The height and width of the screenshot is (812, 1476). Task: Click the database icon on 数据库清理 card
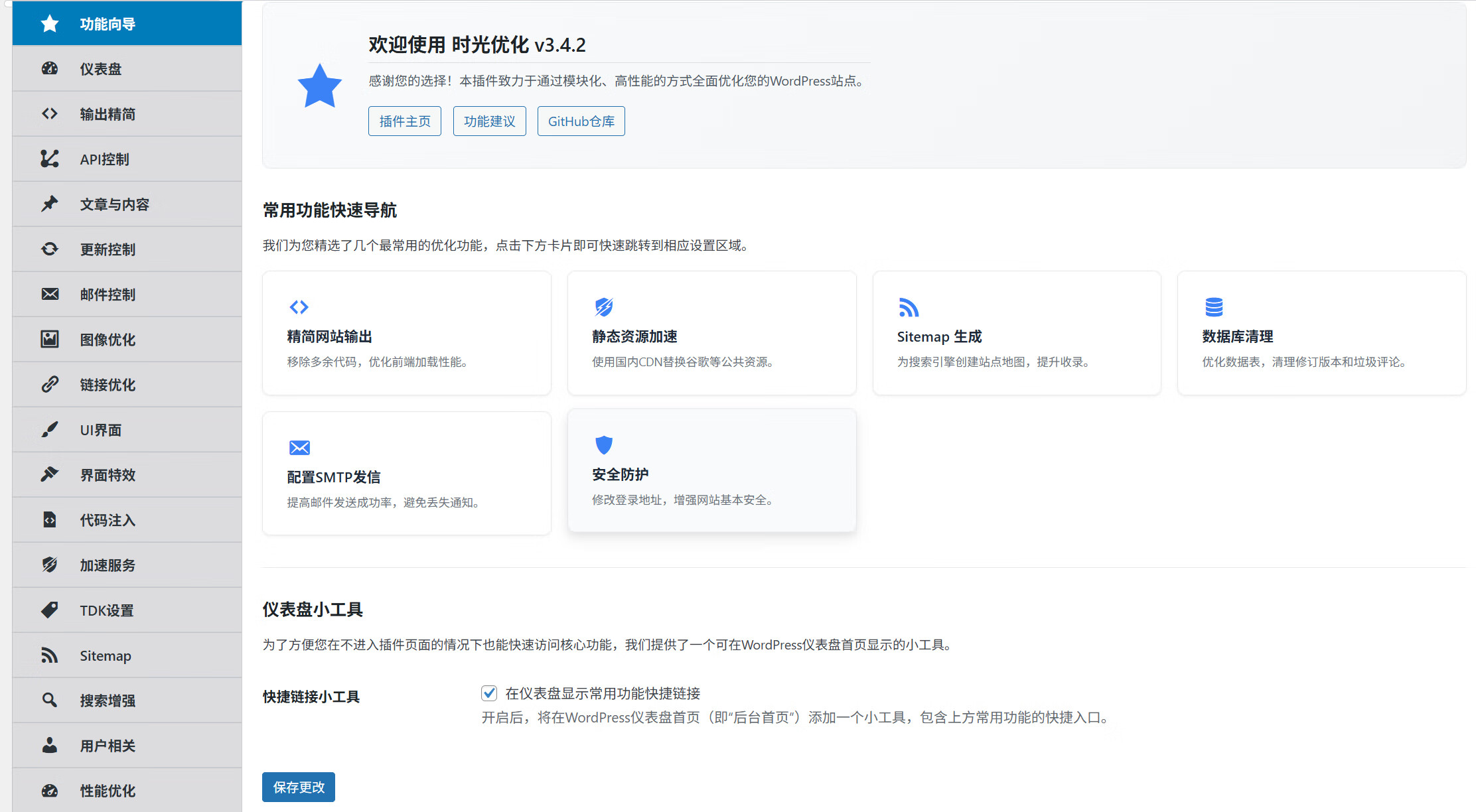click(x=1214, y=307)
